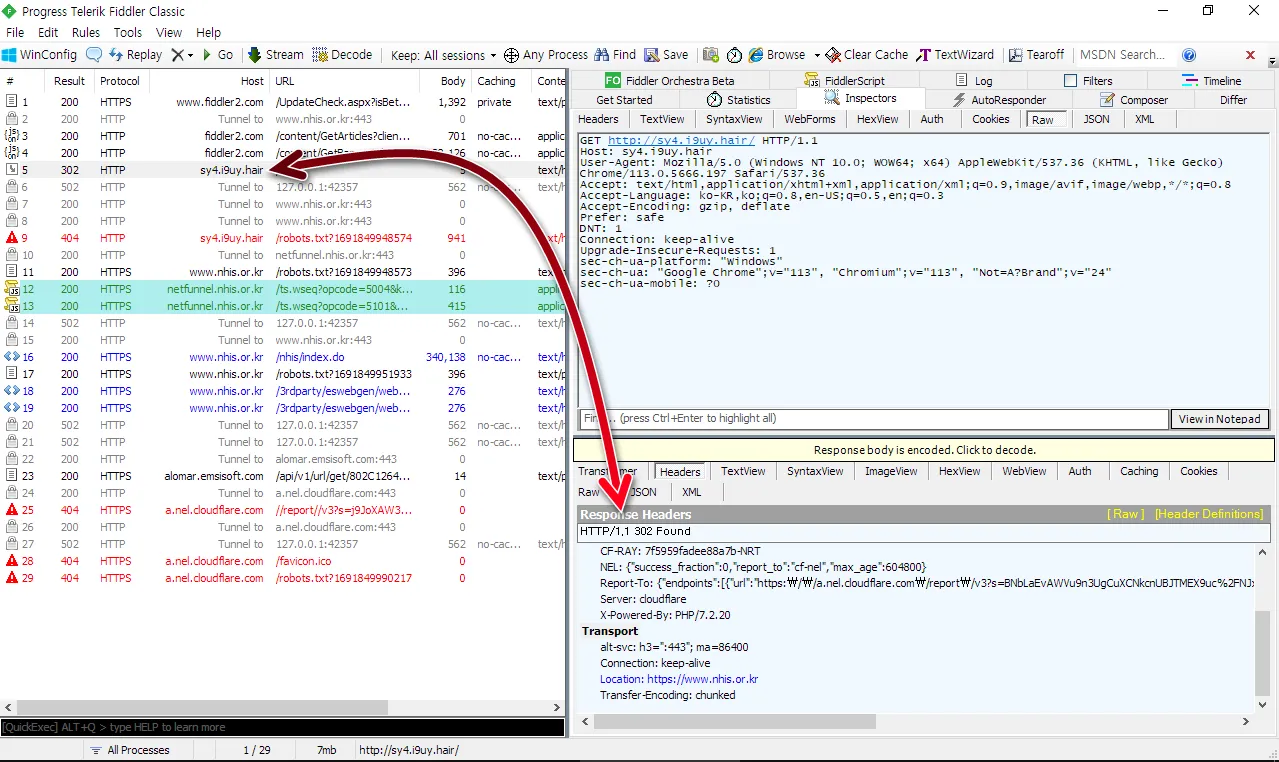This screenshot has height=762, width=1279.
Task: Click the [Raw] response headers link
Action: pyautogui.click(x=1126, y=514)
